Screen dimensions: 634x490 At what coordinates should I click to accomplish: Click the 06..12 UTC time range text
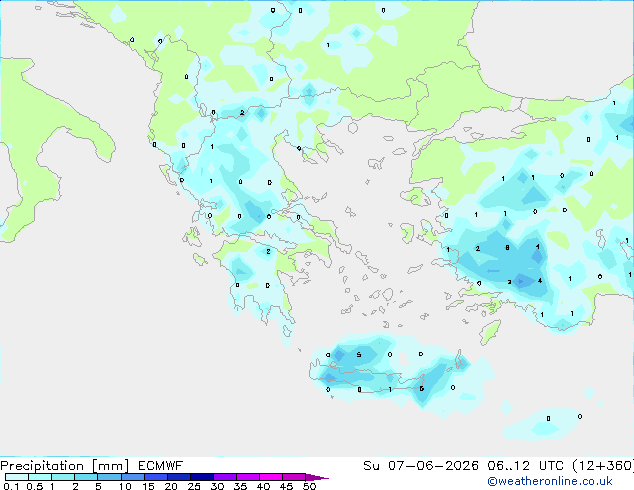pos(525,465)
